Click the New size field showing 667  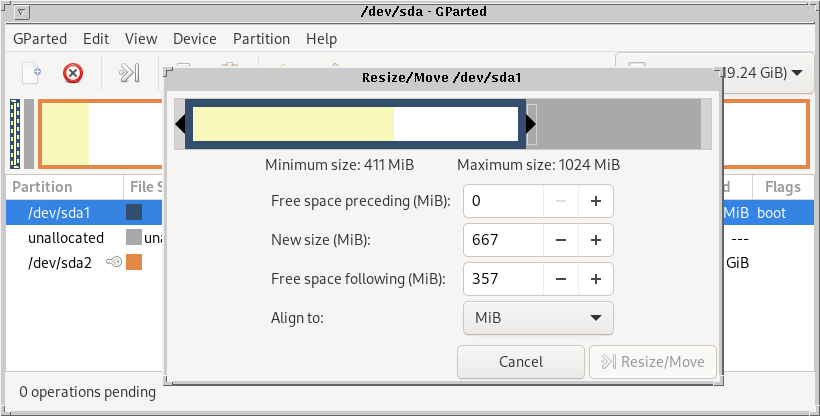pyautogui.click(x=504, y=240)
